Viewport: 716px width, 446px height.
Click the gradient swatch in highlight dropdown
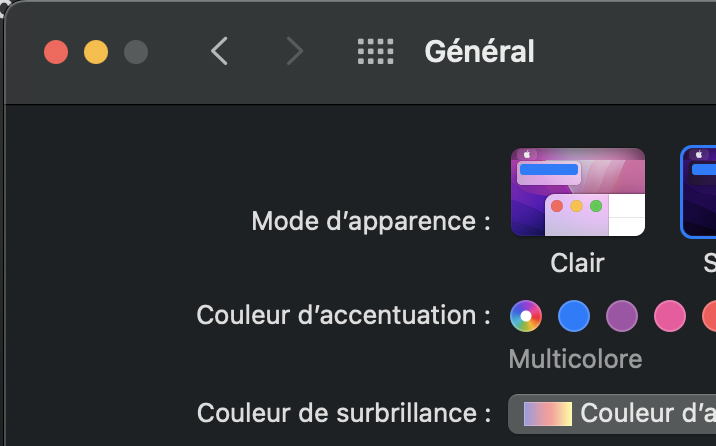point(548,414)
